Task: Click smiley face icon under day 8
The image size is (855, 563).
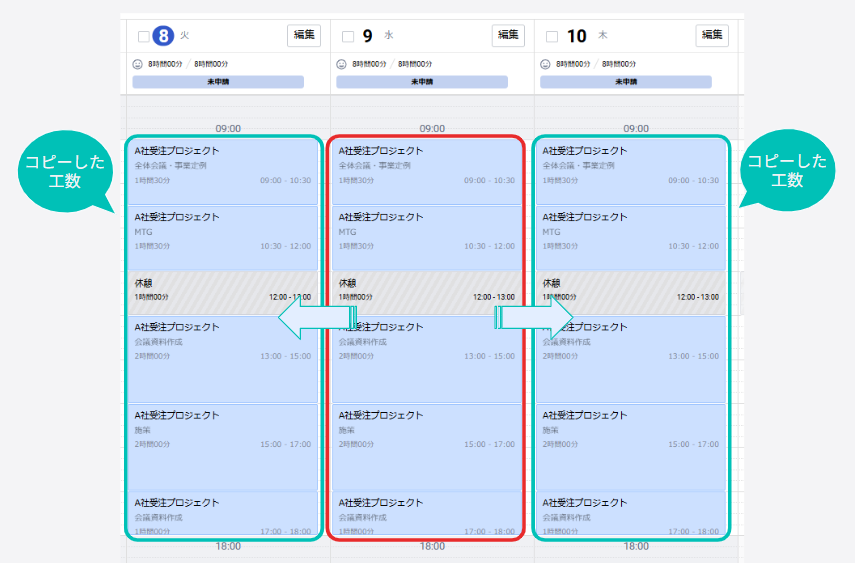Action: pos(137,64)
